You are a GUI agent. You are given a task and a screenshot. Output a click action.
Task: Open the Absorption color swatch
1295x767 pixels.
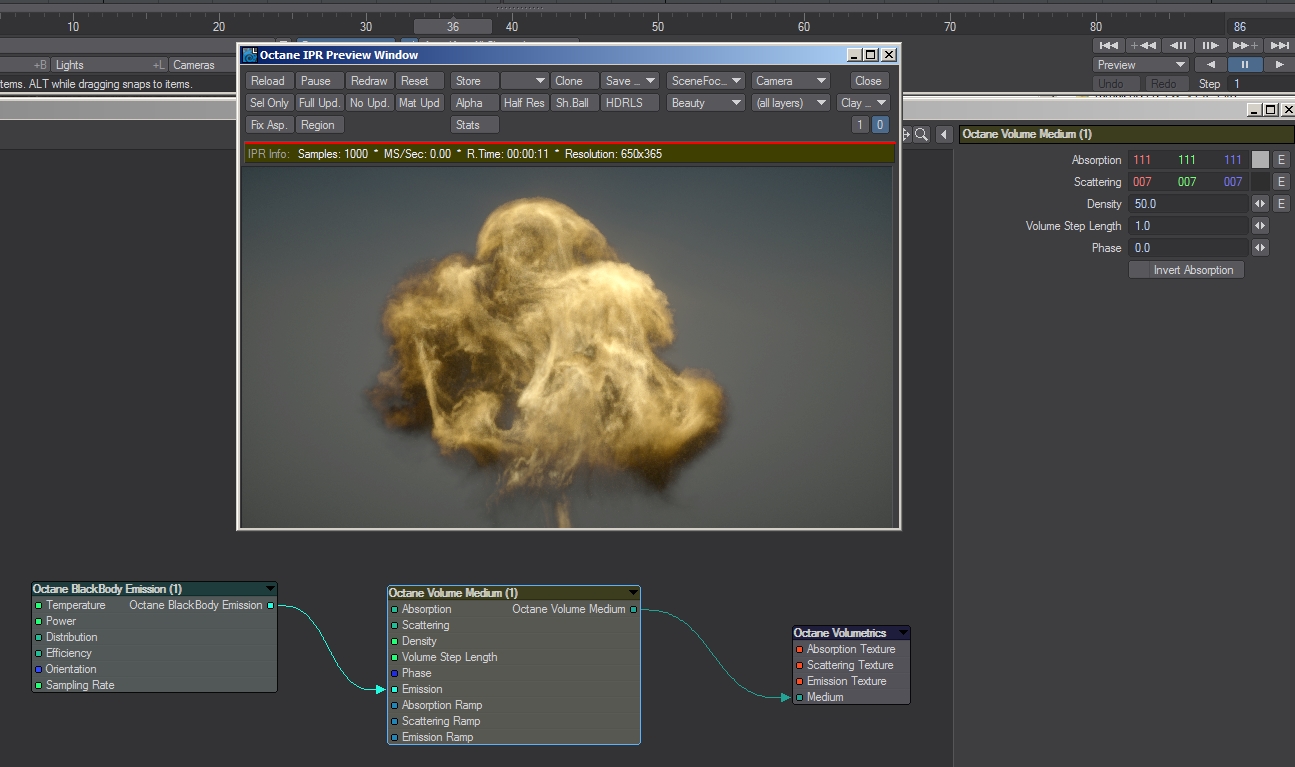click(x=1260, y=160)
